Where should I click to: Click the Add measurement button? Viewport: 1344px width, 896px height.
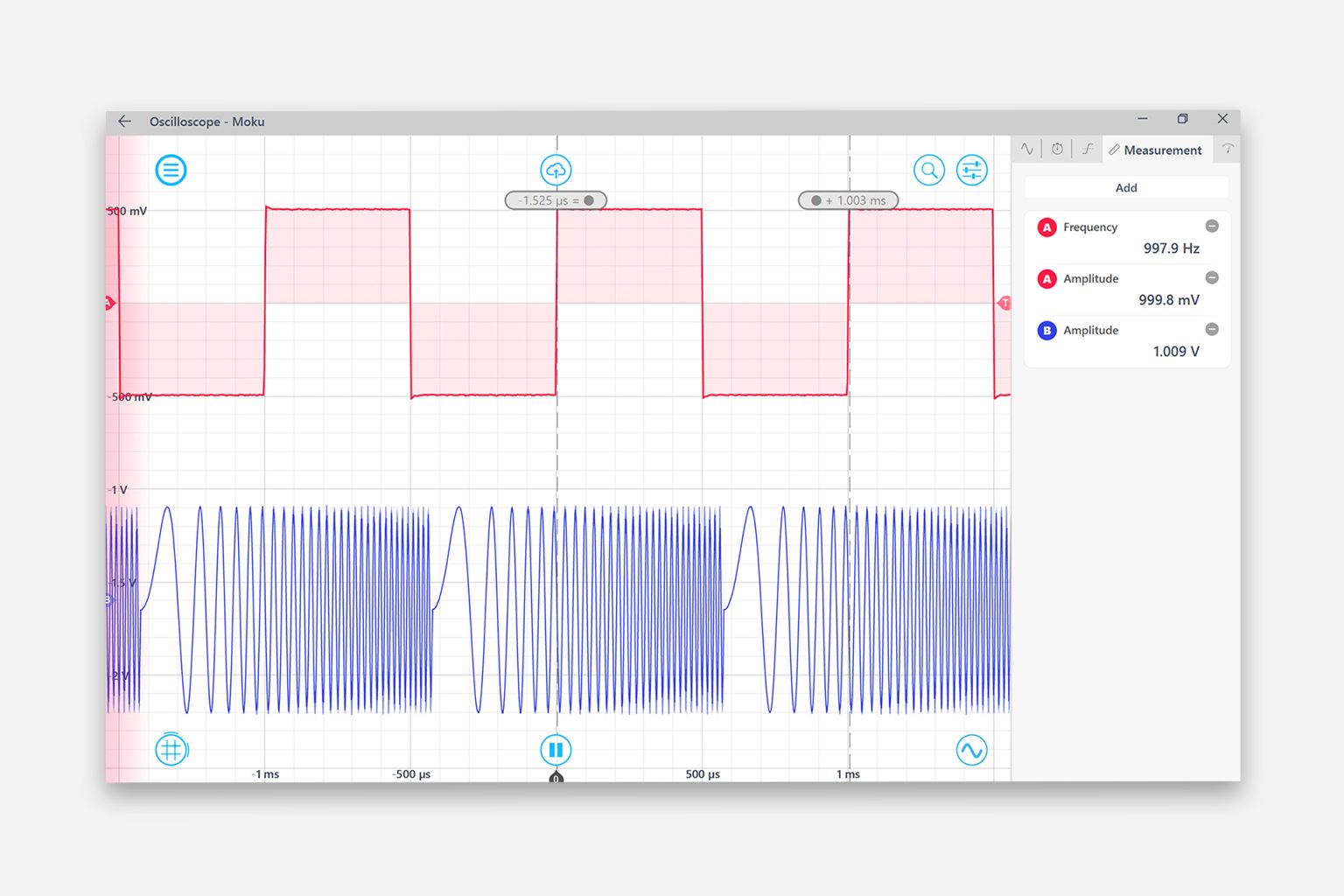pyautogui.click(x=1126, y=187)
